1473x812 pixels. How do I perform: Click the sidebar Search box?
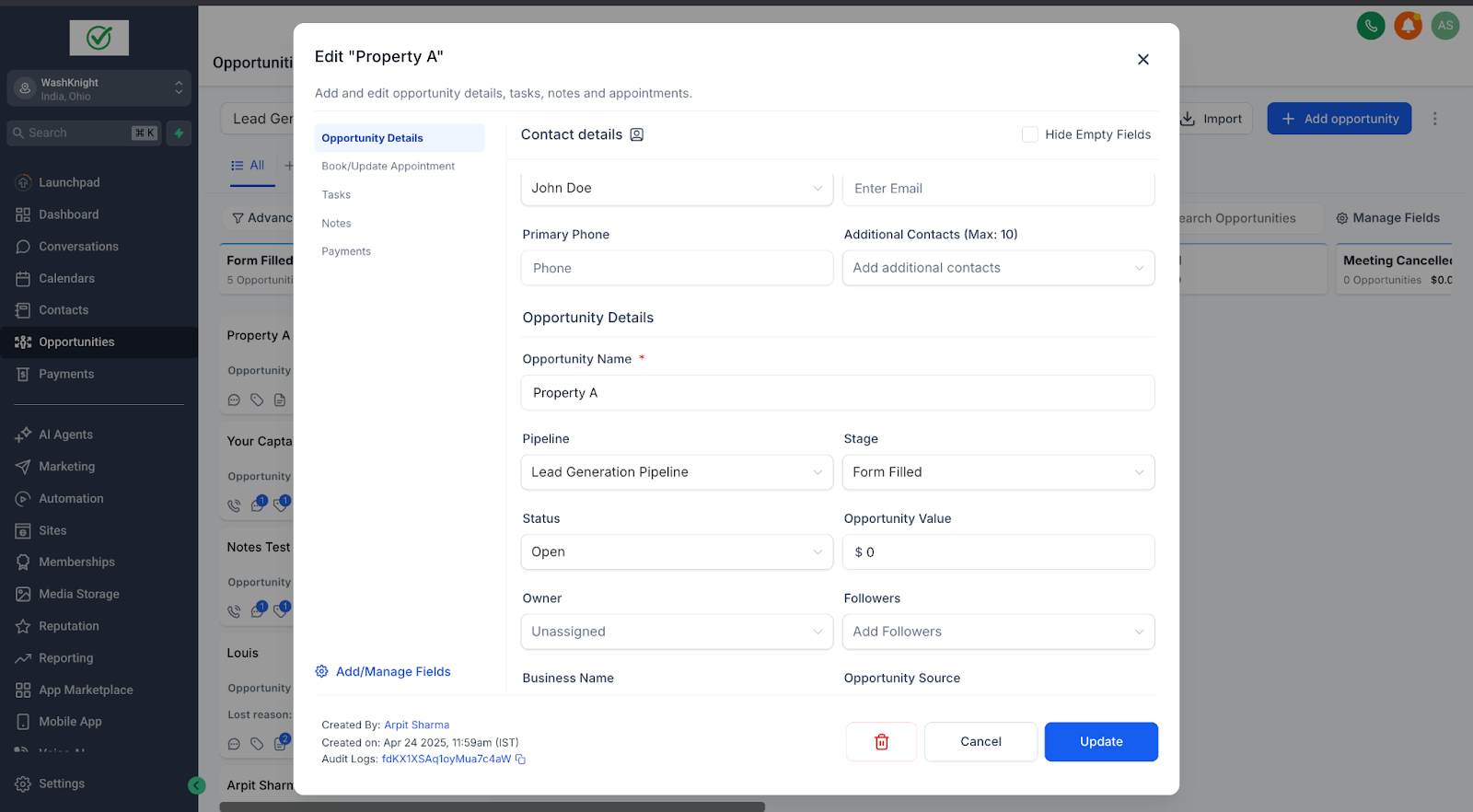coord(85,133)
